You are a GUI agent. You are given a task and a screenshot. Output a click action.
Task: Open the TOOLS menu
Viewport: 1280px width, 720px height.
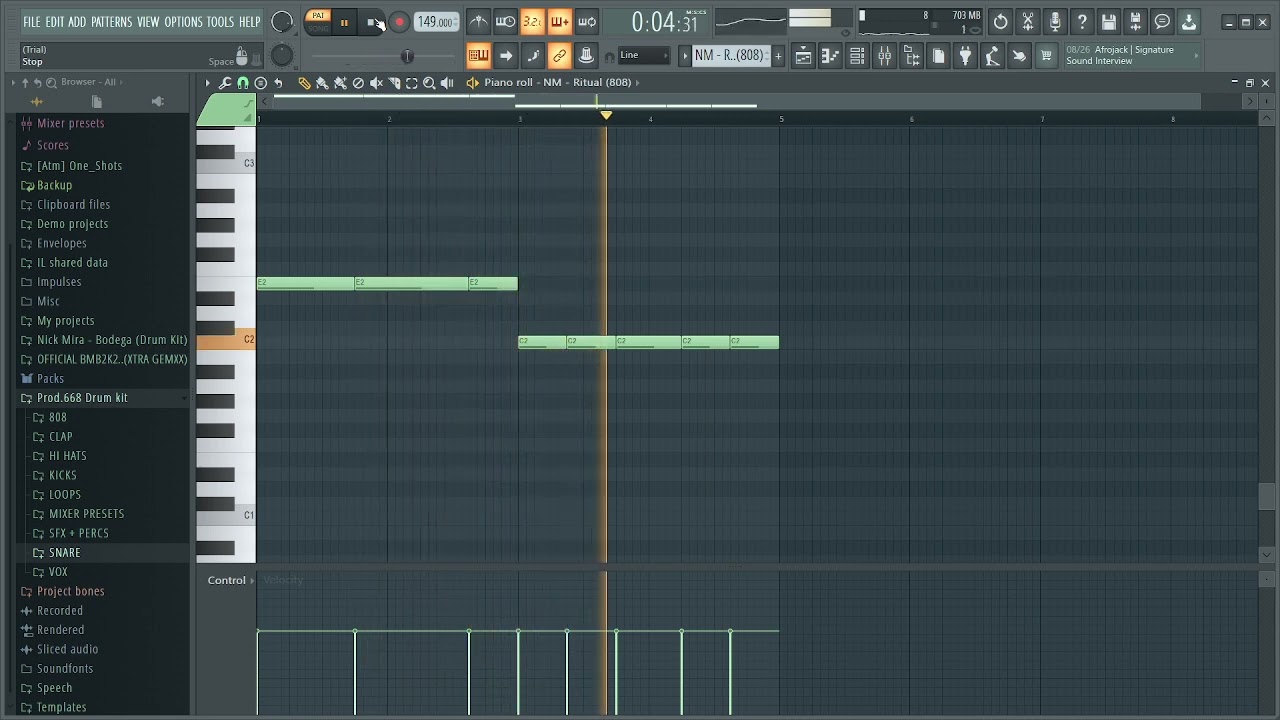(x=220, y=22)
